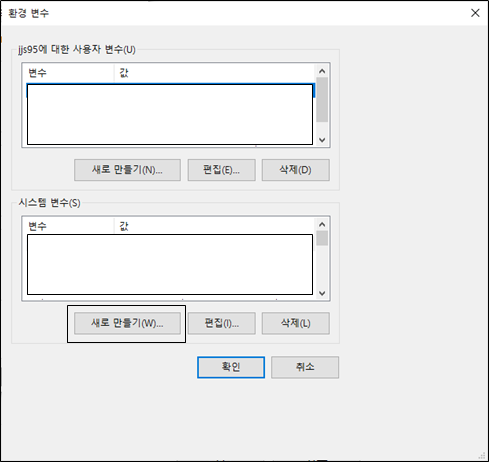Click the system variables scrollbar thumb

coord(322,238)
